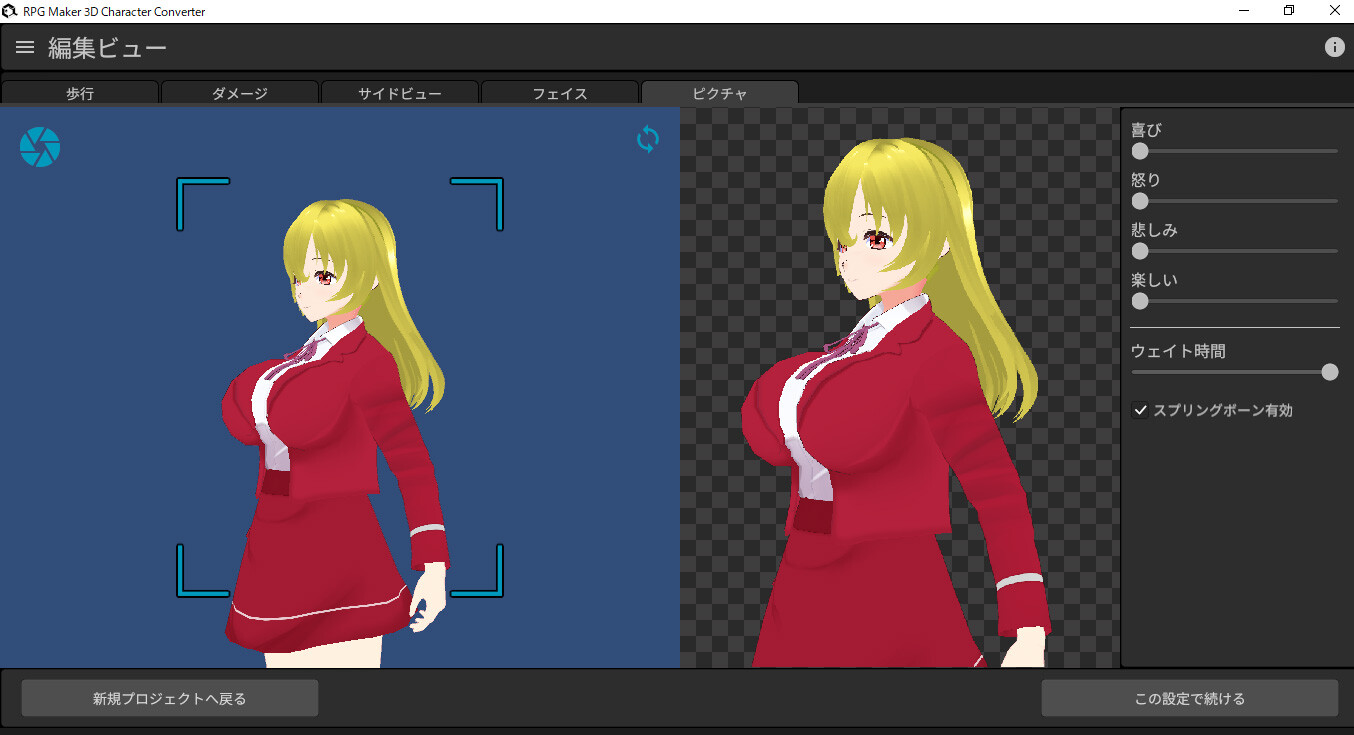Click the camera capture icon in the preview

click(39, 146)
